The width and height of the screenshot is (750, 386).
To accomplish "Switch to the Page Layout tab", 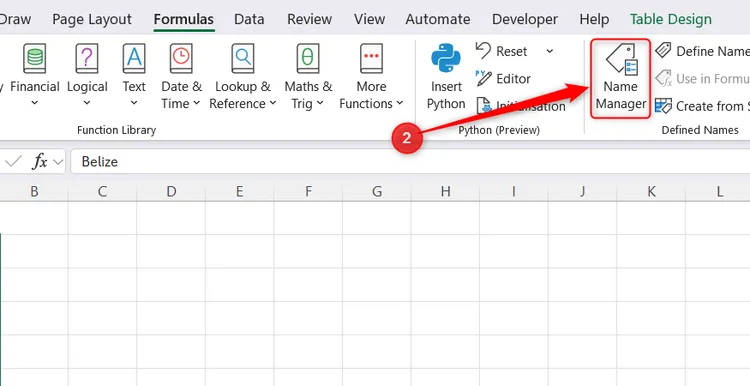I will click(x=92, y=19).
